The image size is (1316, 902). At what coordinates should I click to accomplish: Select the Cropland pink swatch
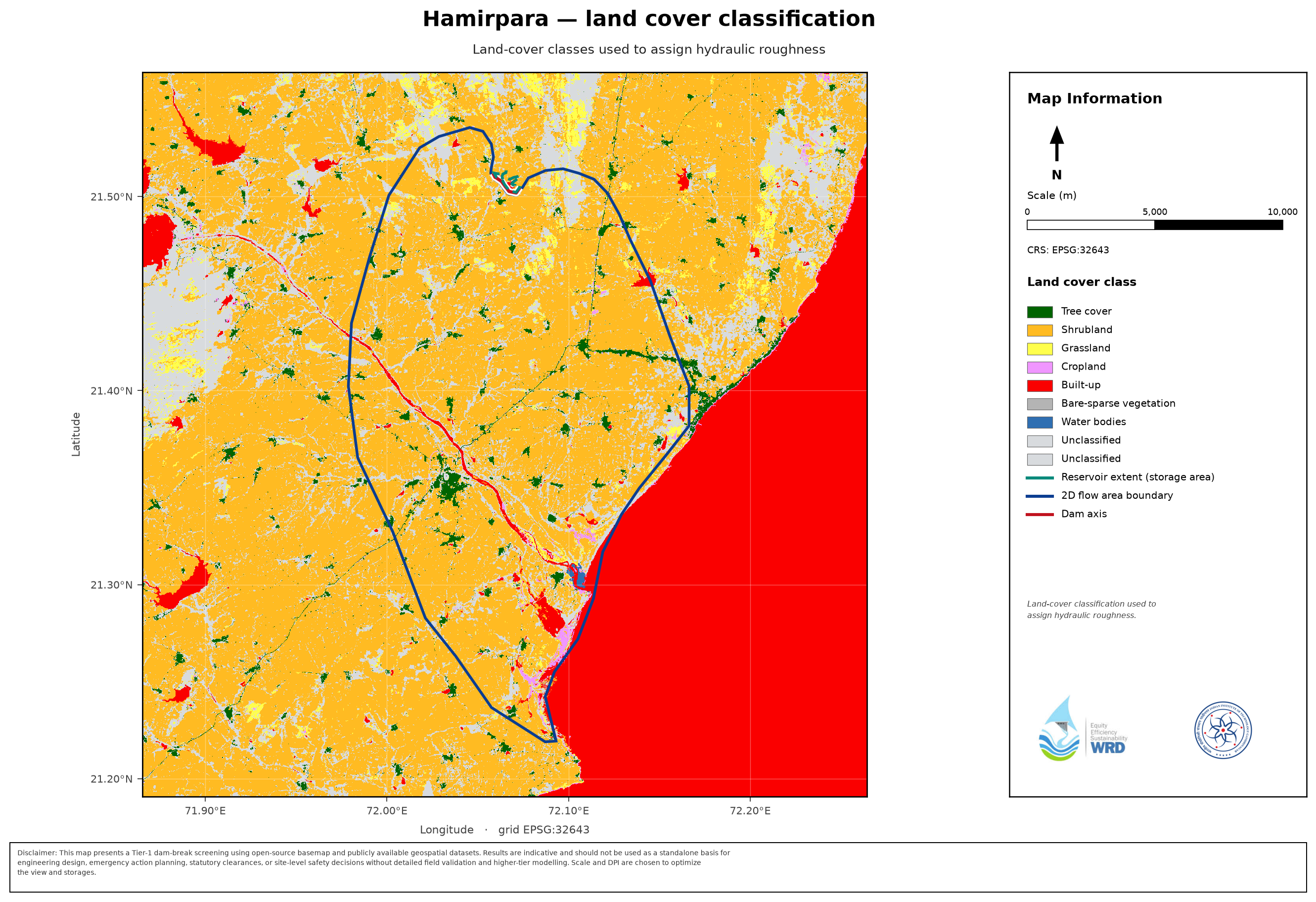coord(1040,367)
